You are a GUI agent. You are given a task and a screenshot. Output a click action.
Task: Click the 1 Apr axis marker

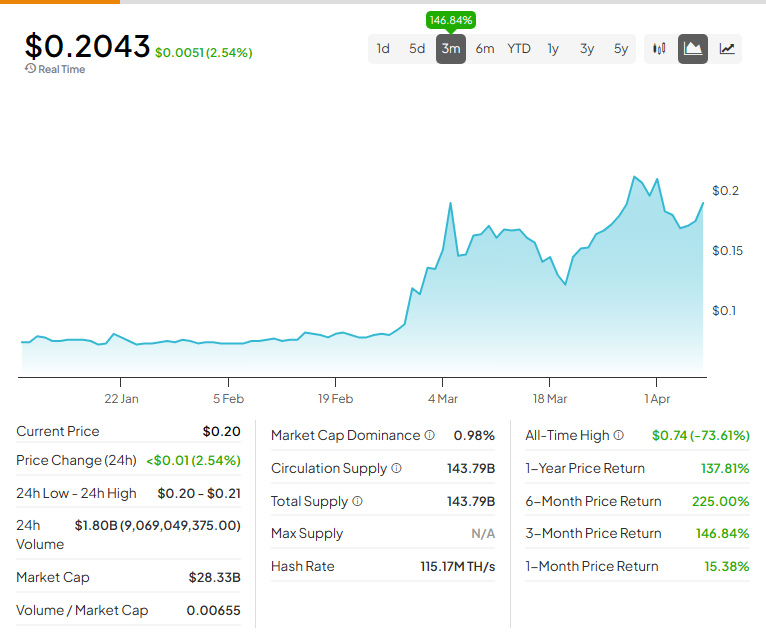657,399
